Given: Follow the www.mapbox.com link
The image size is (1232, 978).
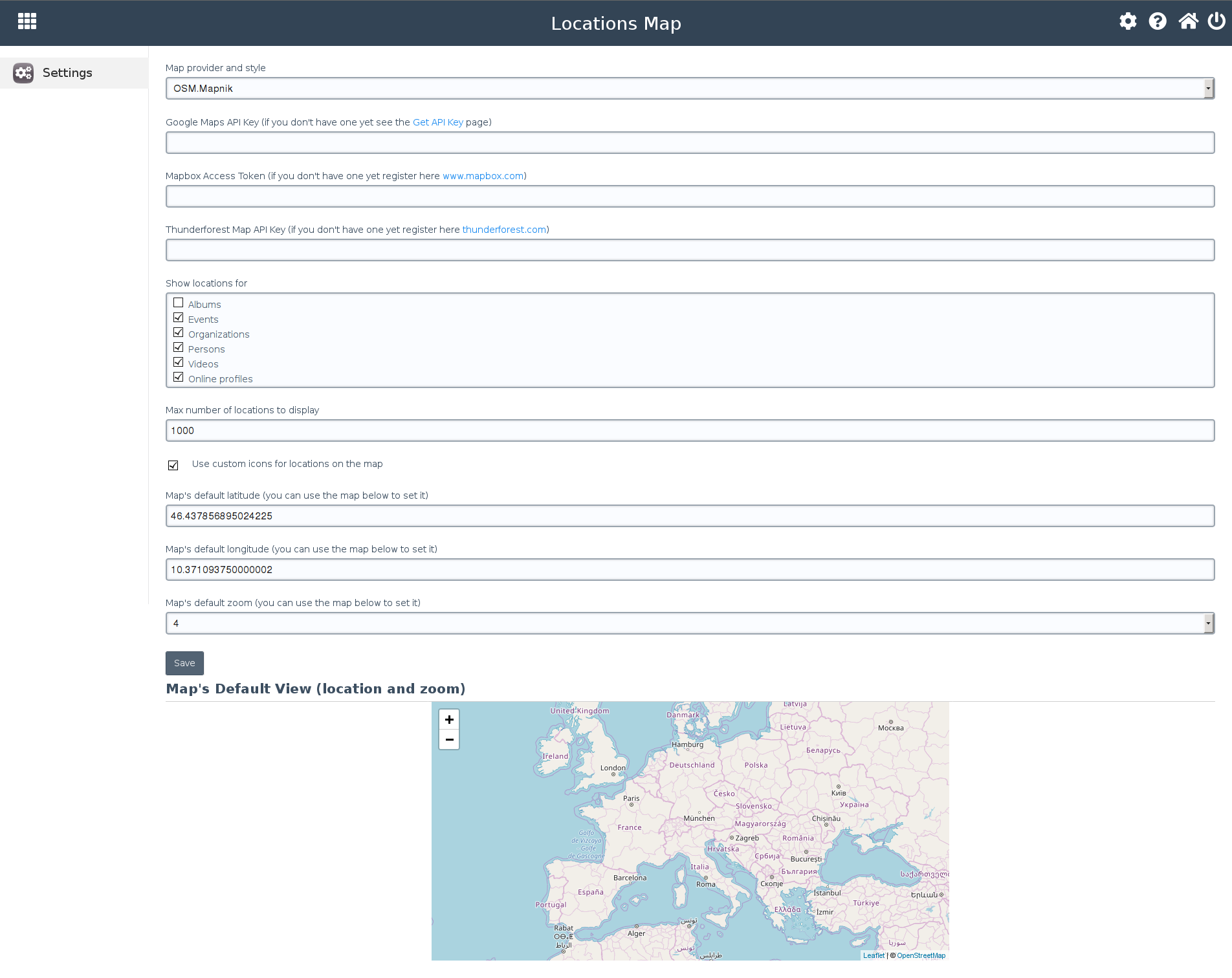Looking at the screenshot, I should pos(483,176).
